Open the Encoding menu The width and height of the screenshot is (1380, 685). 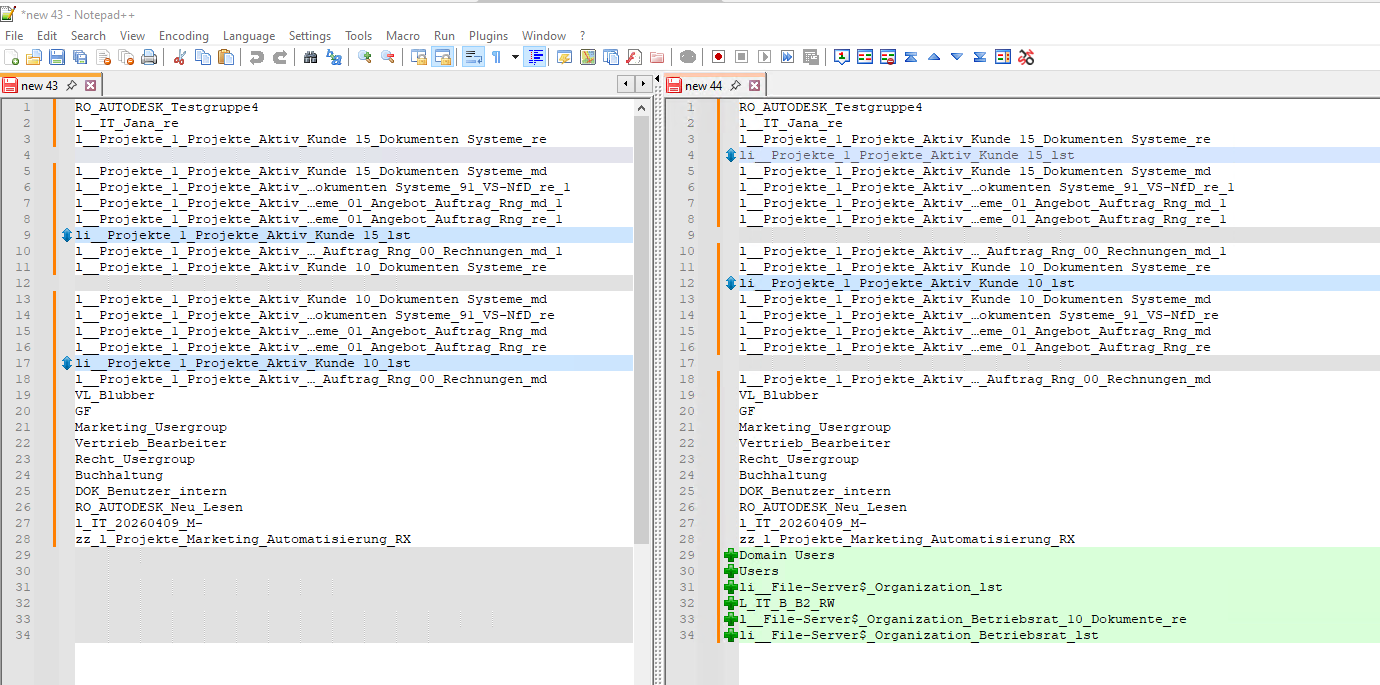184,35
